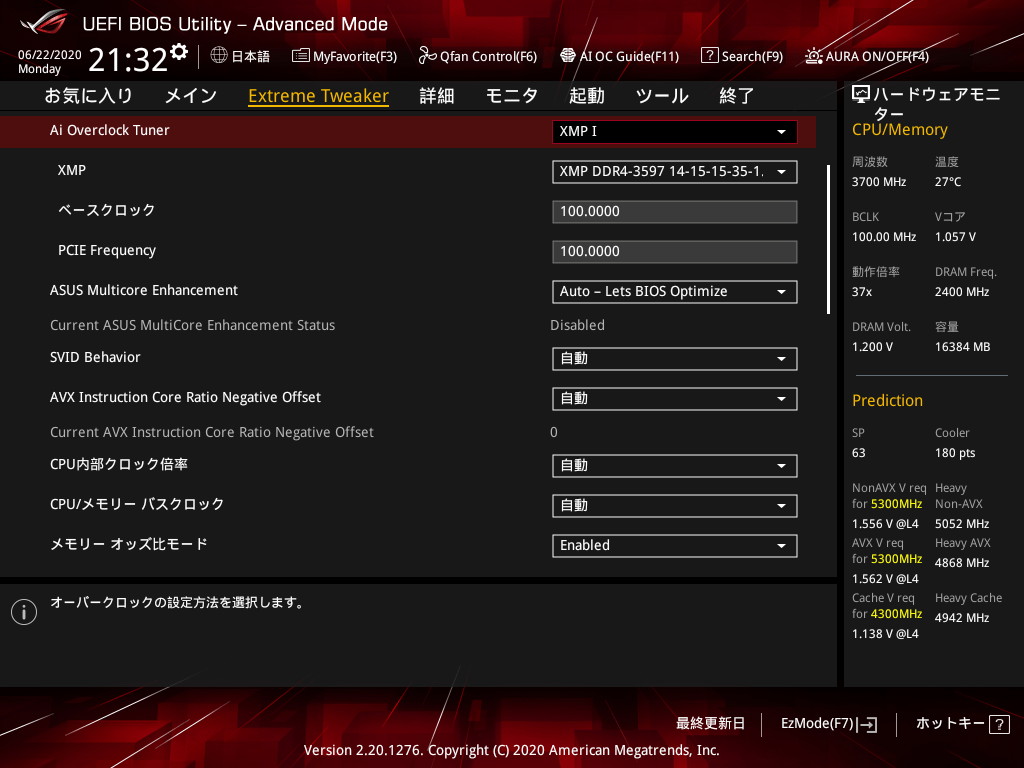This screenshot has width=1024, height=768.
Task: Expand the XMP DDR4-3597 profile dropdown
Action: tap(675, 172)
